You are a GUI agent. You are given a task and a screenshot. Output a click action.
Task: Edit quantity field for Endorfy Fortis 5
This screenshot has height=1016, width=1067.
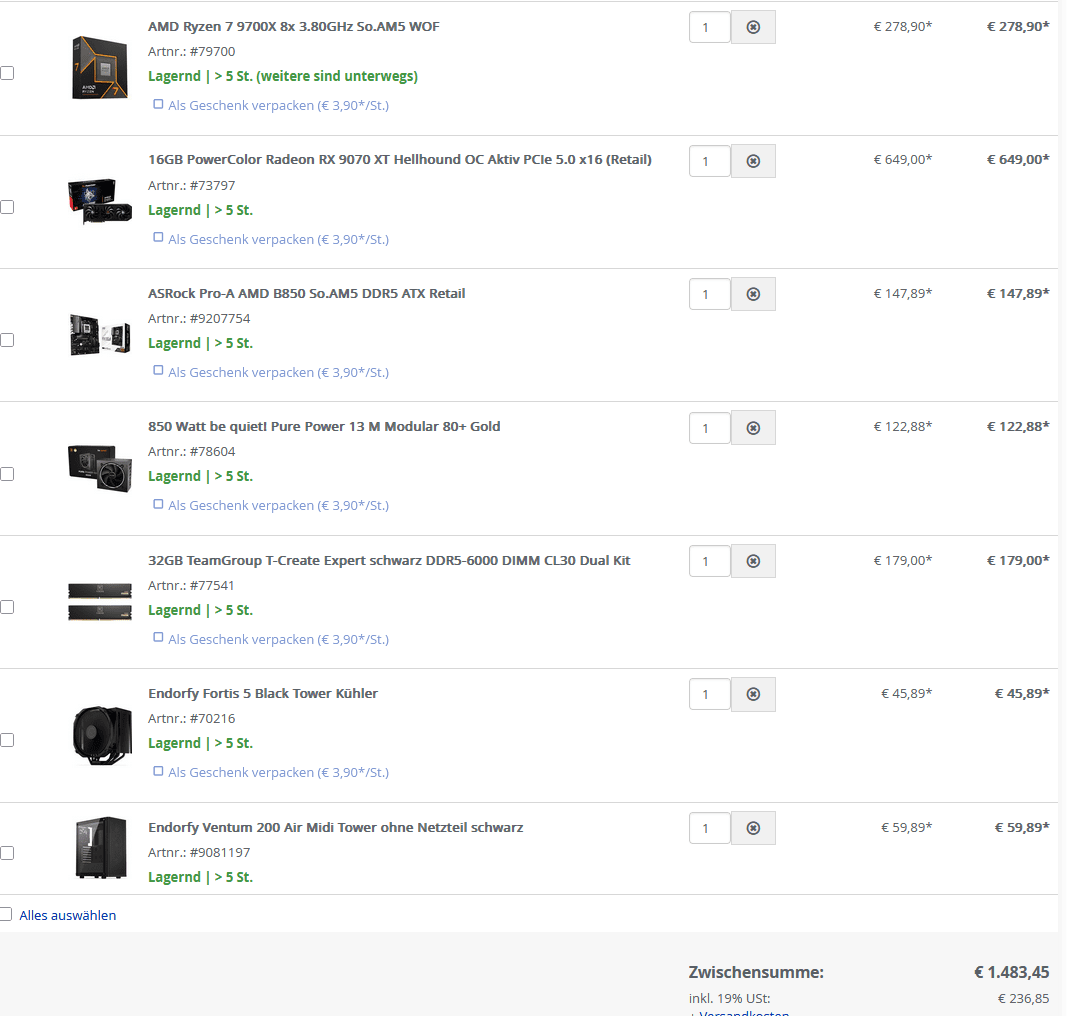(710, 694)
